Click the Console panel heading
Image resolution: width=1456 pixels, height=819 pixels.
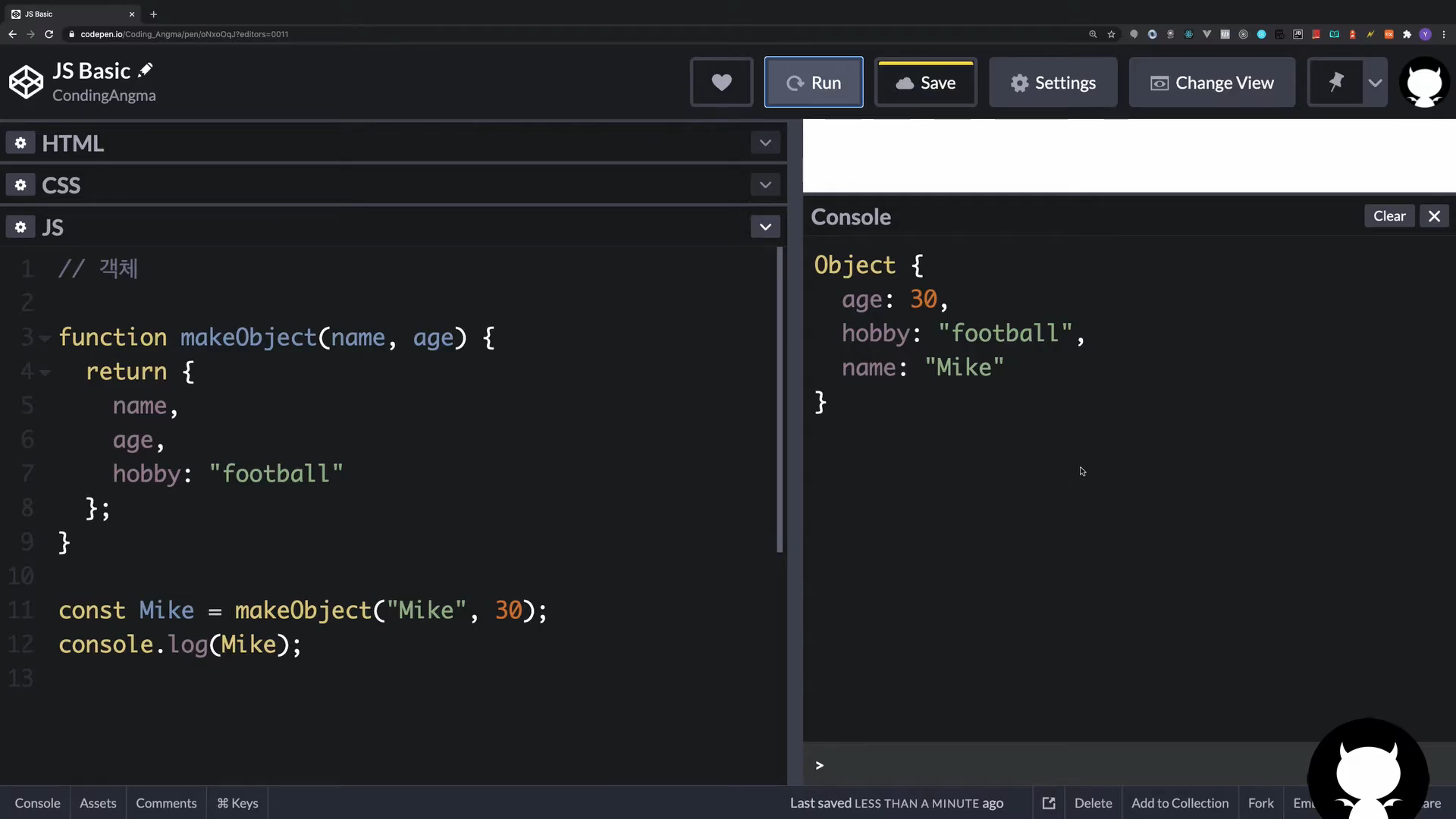point(851,217)
